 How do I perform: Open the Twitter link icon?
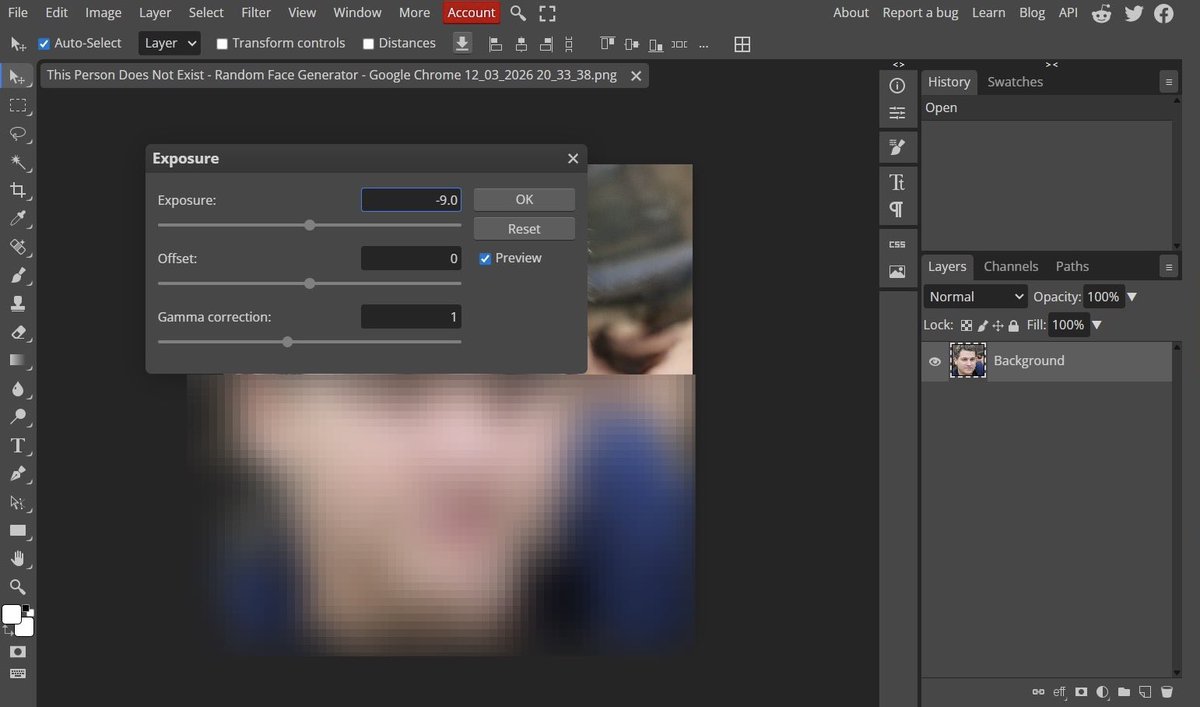tap(1133, 13)
